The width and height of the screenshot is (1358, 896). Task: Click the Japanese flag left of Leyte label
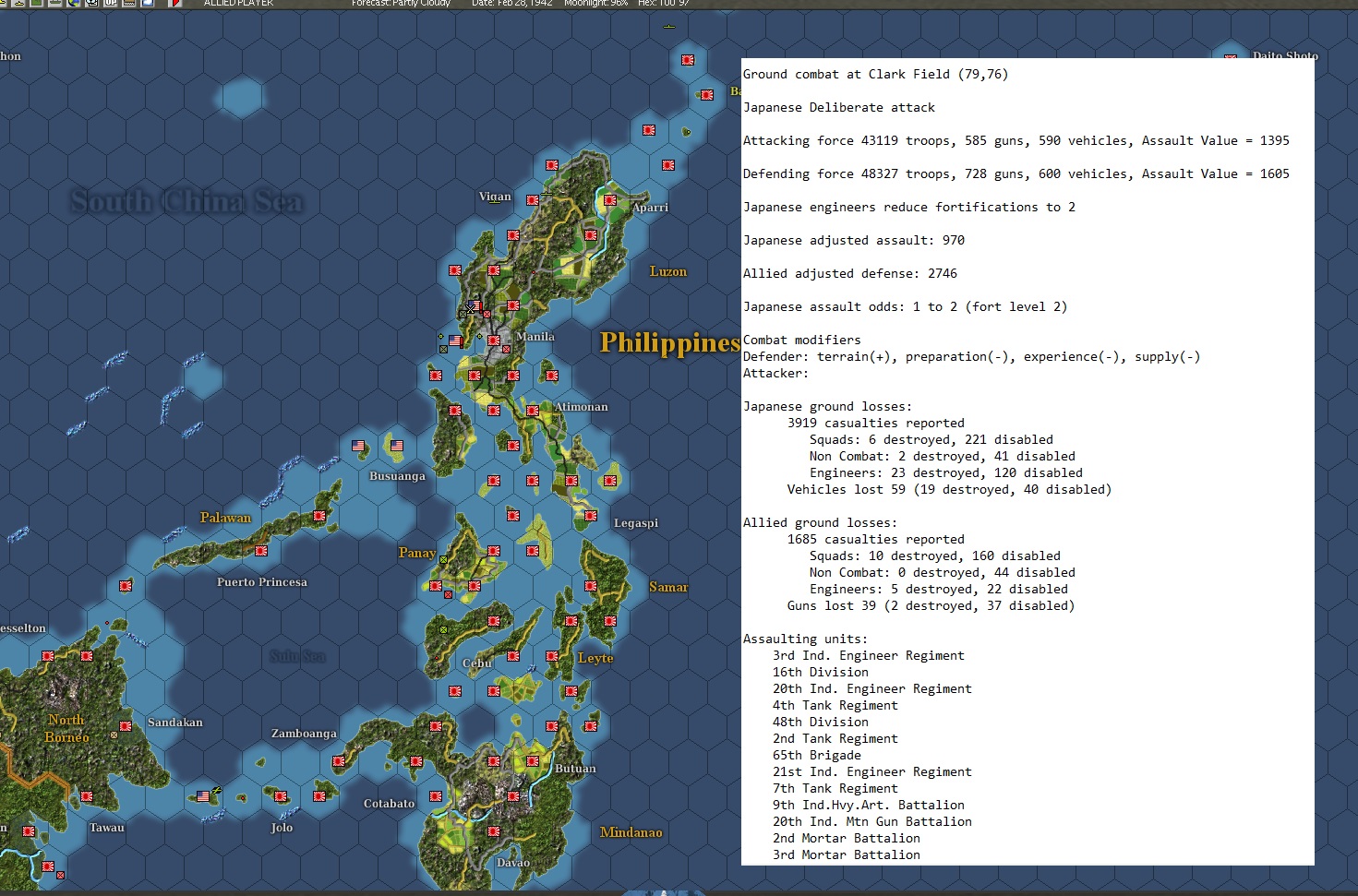coord(552,656)
